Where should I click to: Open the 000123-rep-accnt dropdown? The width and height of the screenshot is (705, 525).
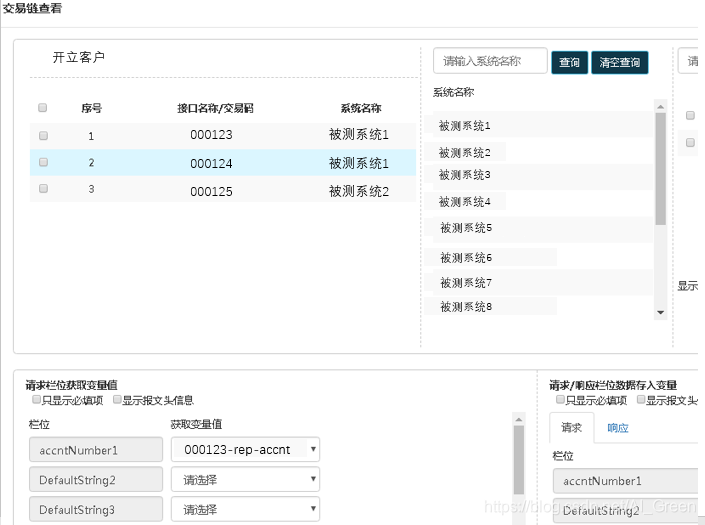[x=245, y=449]
